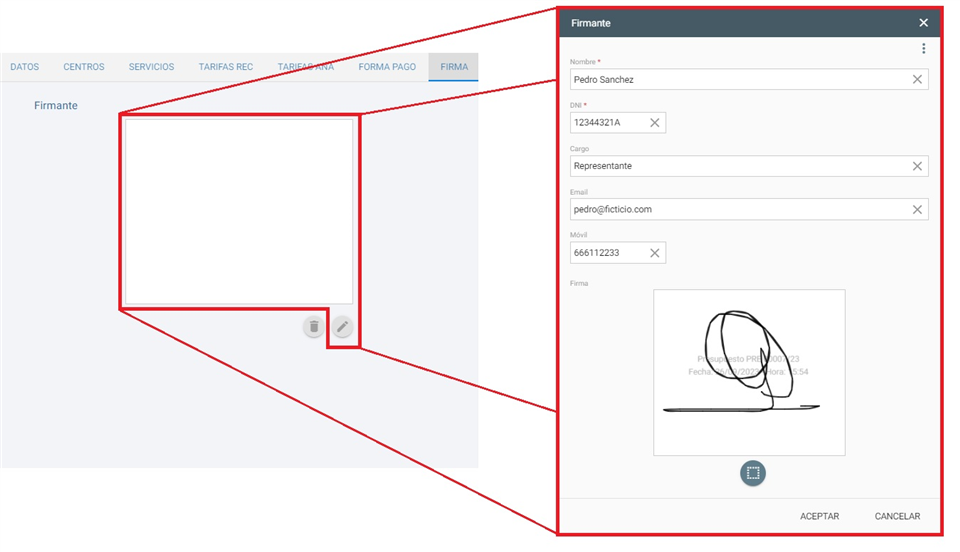Click the signature drawing canvas in the dialog

749,373
